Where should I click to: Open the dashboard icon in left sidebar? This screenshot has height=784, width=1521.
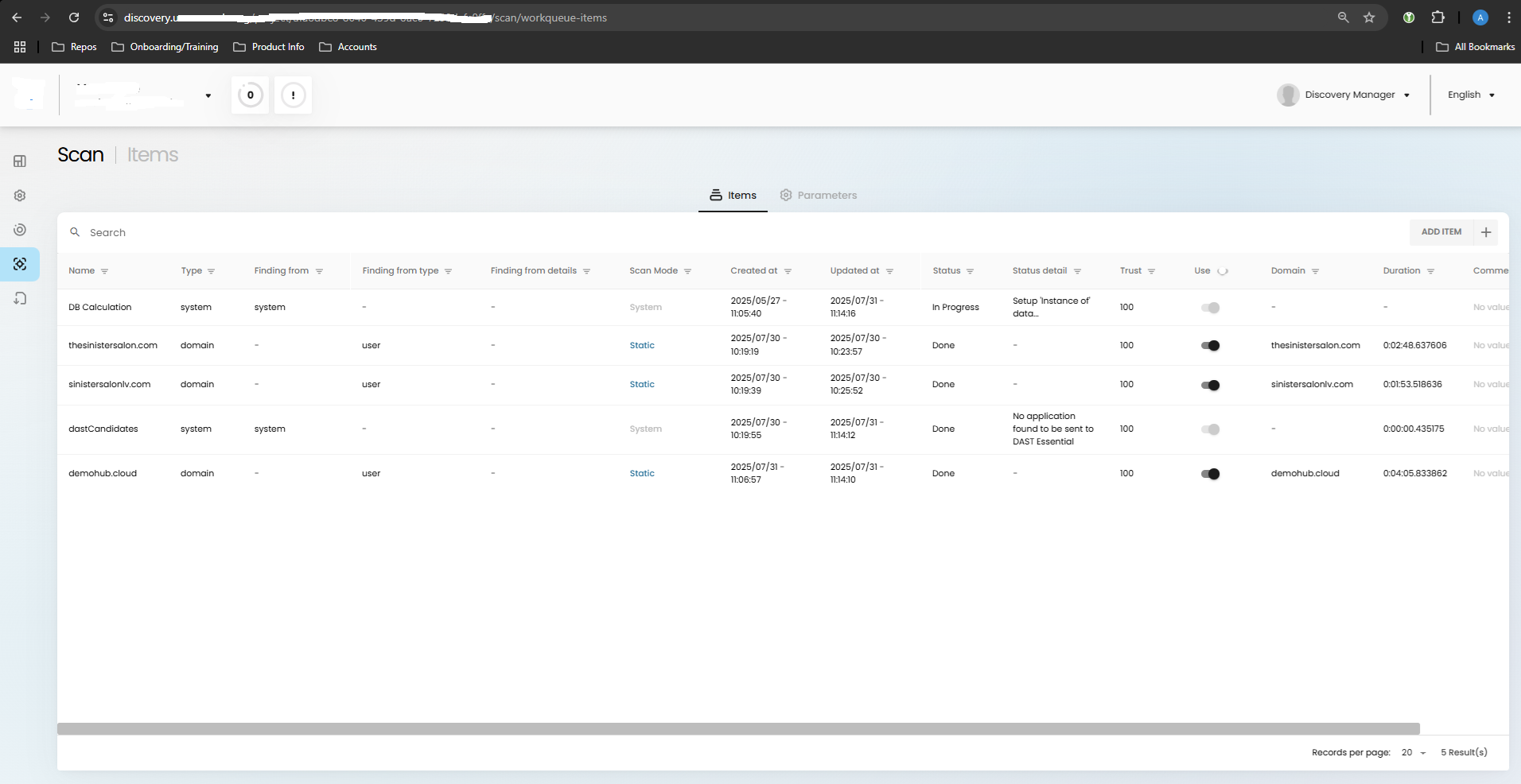(20, 161)
